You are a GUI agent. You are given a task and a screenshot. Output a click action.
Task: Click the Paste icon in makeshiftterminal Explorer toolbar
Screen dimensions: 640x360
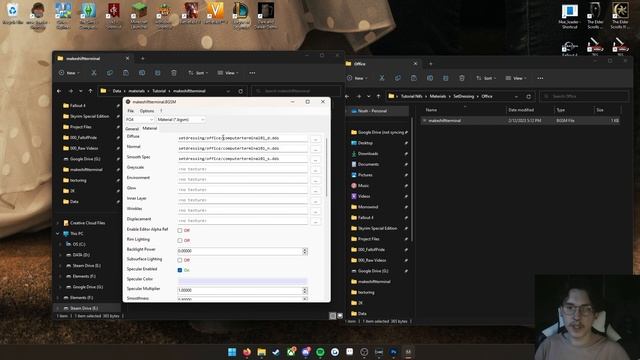pos(126,73)
